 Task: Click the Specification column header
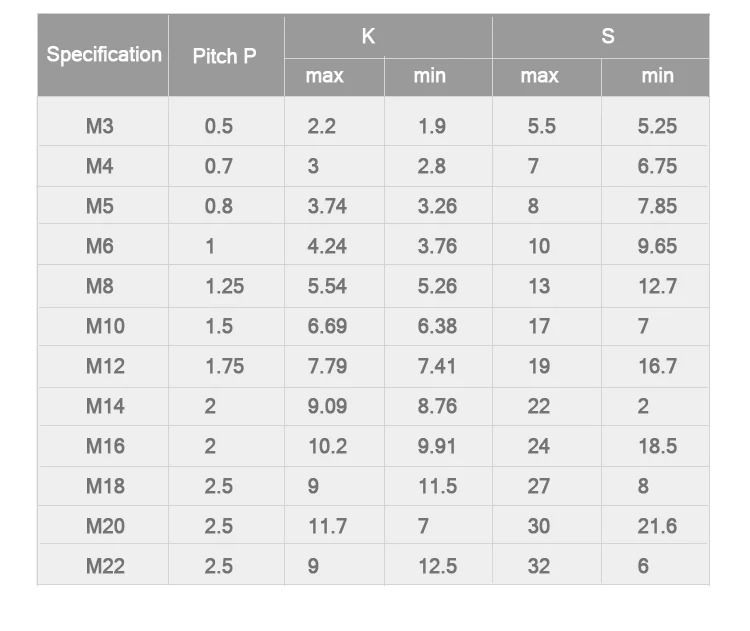pyautogui.click(x=104, y=55)
